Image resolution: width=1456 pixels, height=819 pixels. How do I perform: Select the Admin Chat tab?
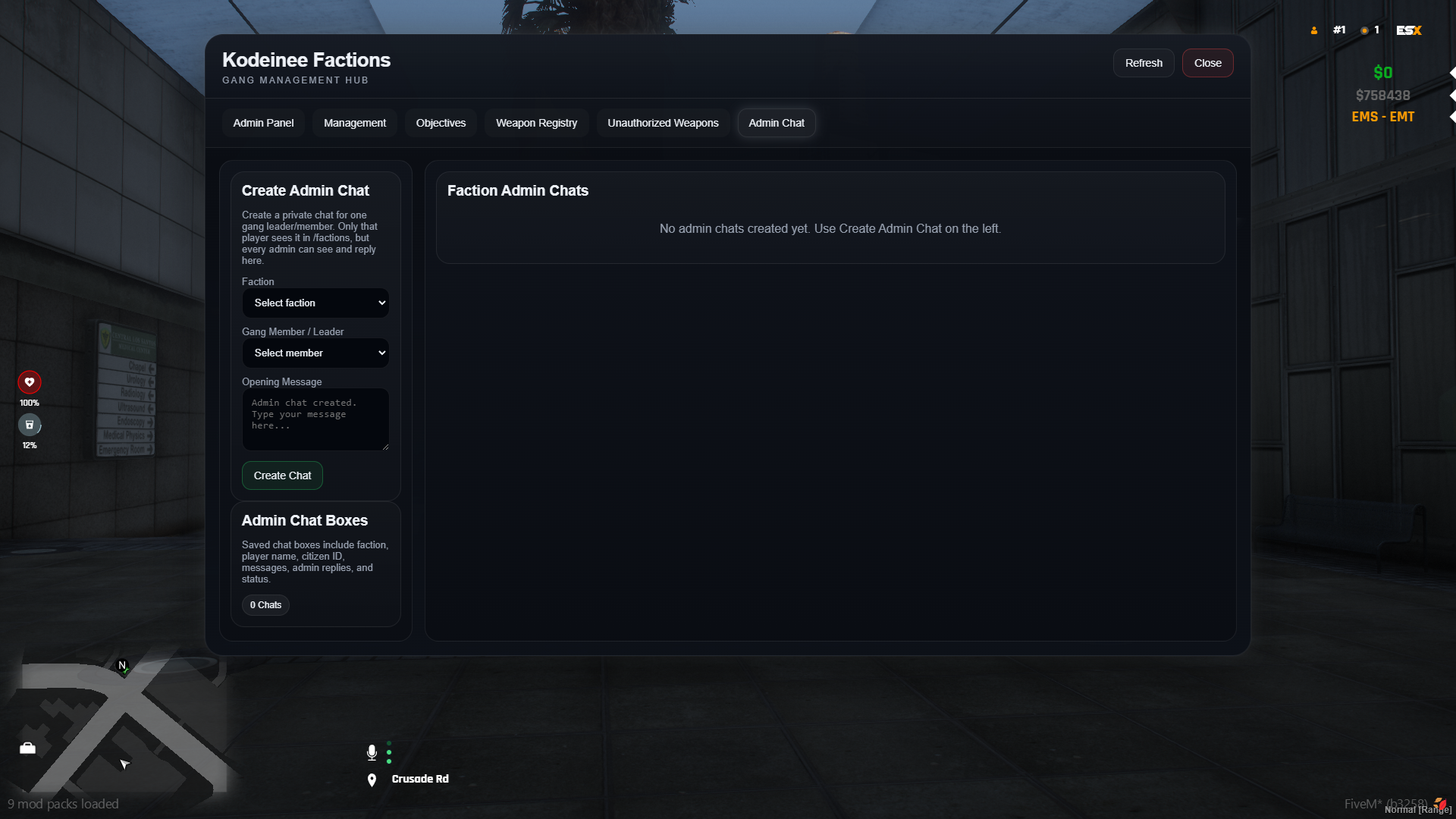point(777,123)
